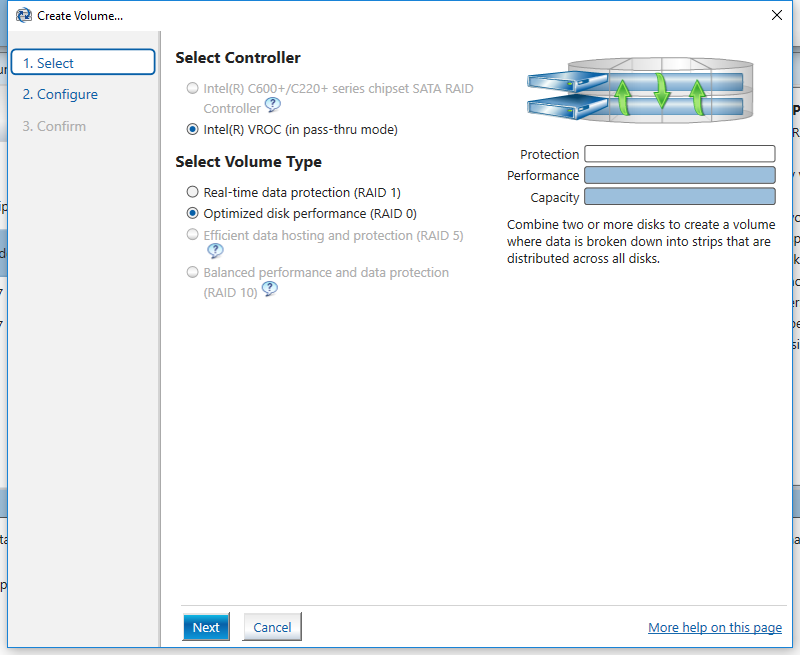Screen dimensions: 800x655
Task: Click the Next button
Action: click(206, 627)
